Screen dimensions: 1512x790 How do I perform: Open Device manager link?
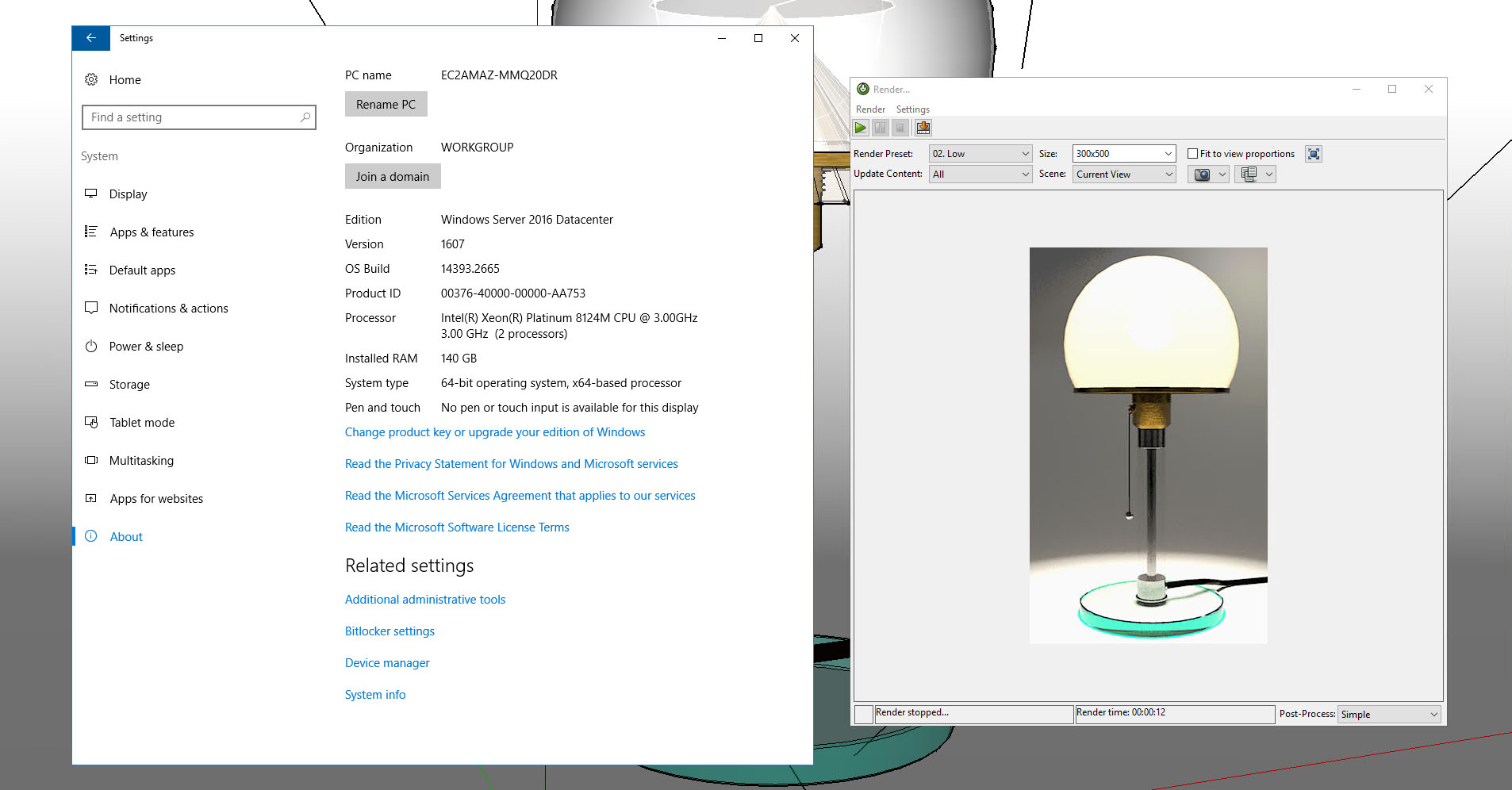[387, 663]
